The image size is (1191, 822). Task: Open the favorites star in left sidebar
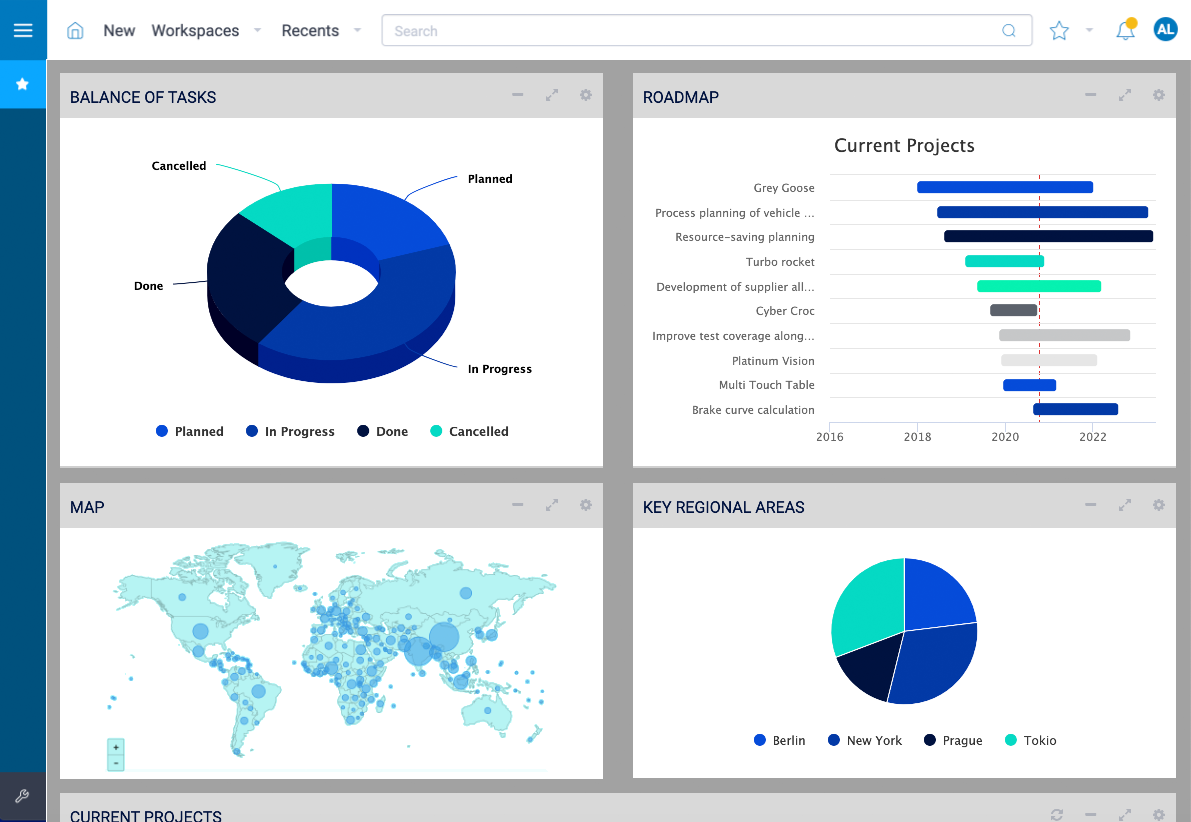click(x=23, y=85)
